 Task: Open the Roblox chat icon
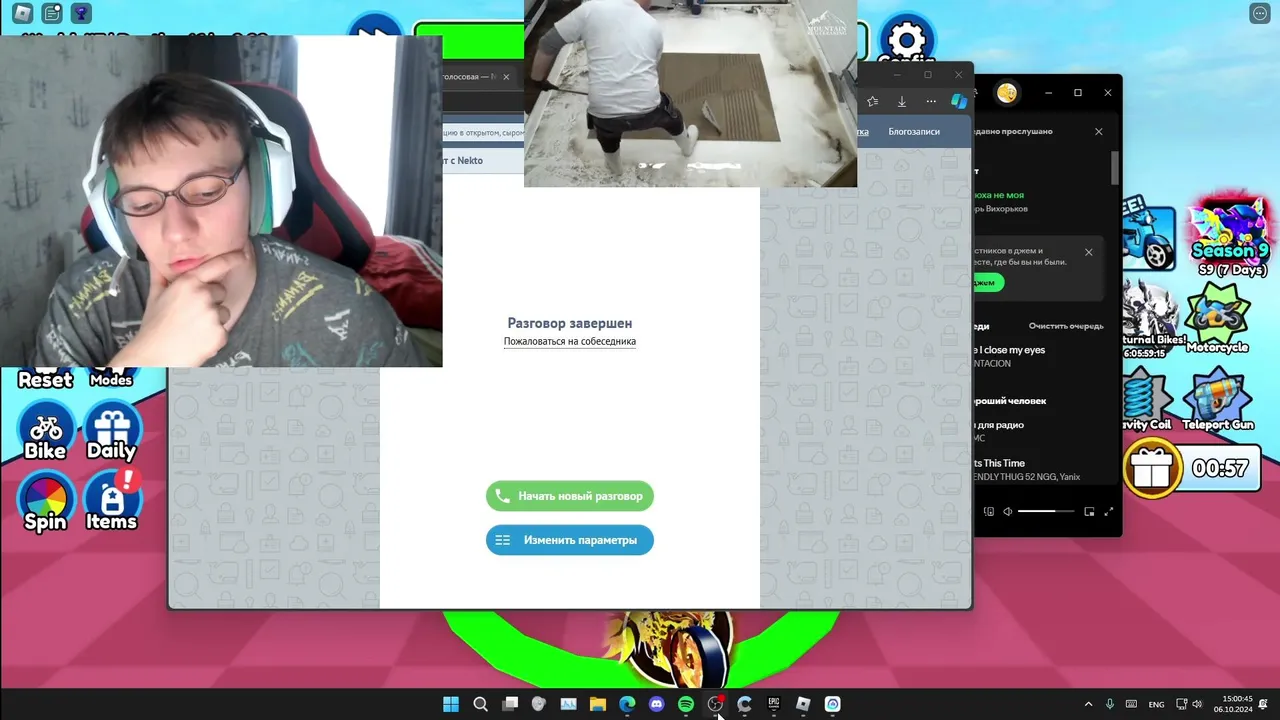click(51, 13)
